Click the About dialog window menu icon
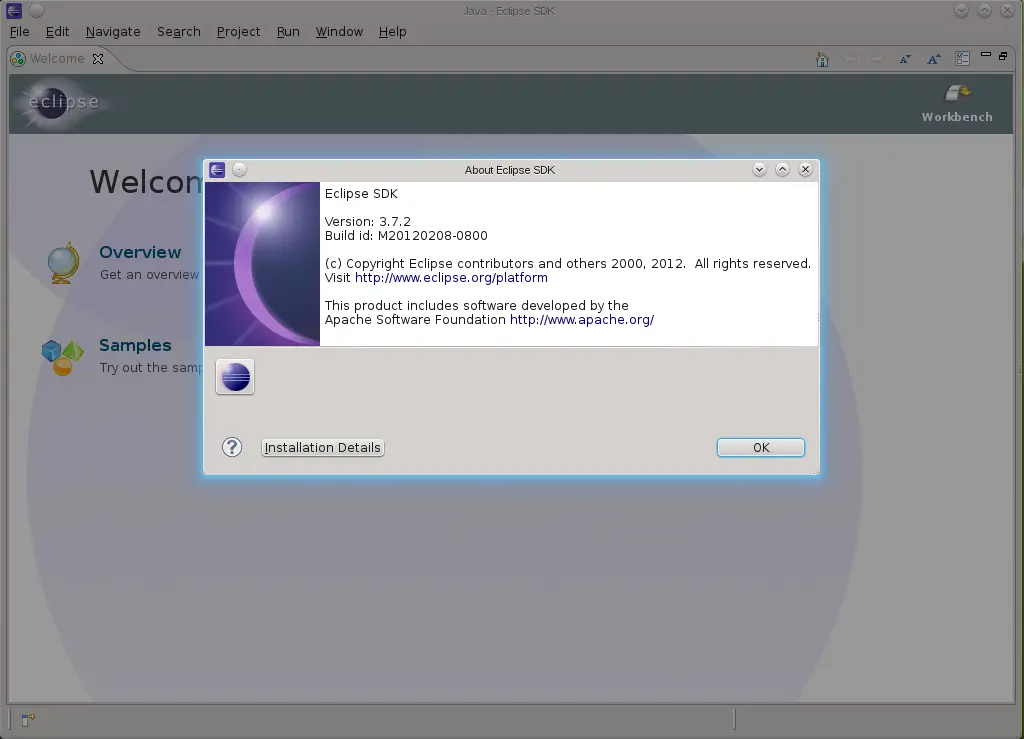The image size is (1024, 739). (x=217, y=170)
